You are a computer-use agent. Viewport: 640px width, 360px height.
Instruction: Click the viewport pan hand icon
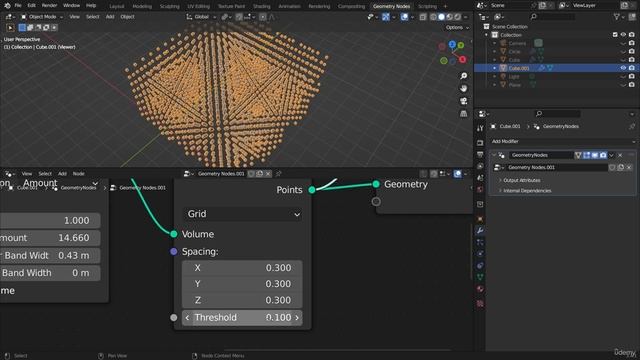464,89
